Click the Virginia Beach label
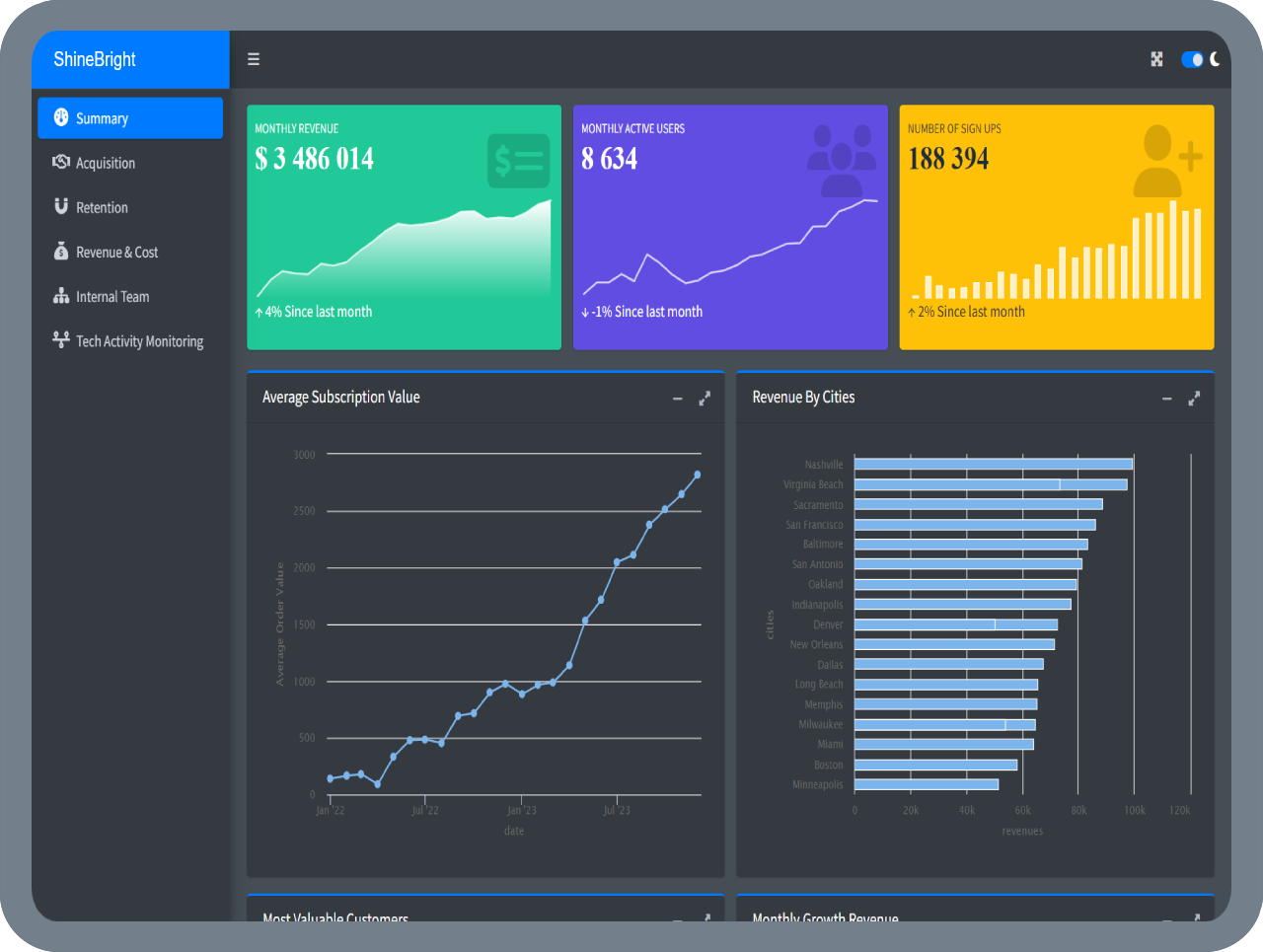Viewport: 1263px width, 952px height. click(x=813, y=484)
